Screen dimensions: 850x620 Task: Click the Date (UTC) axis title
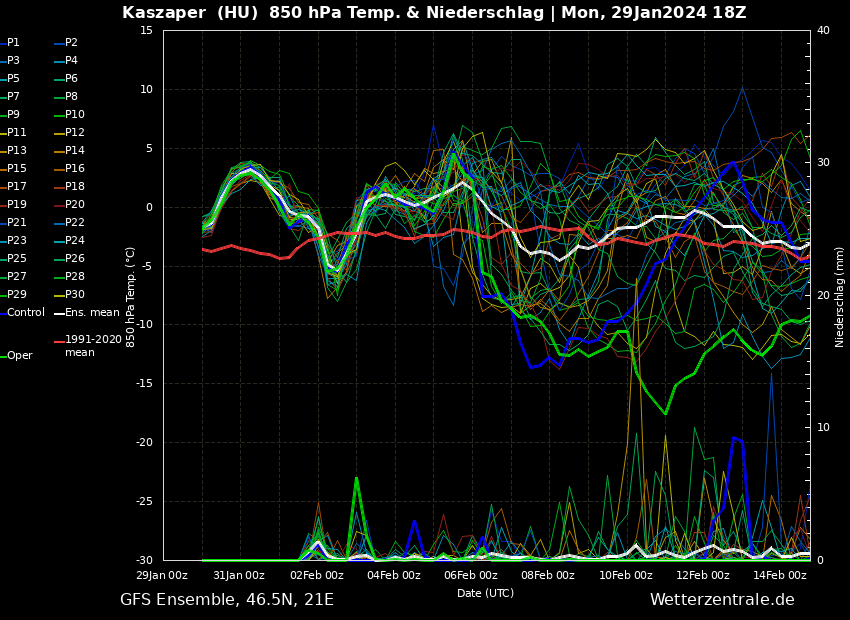(x=485, y=593)
